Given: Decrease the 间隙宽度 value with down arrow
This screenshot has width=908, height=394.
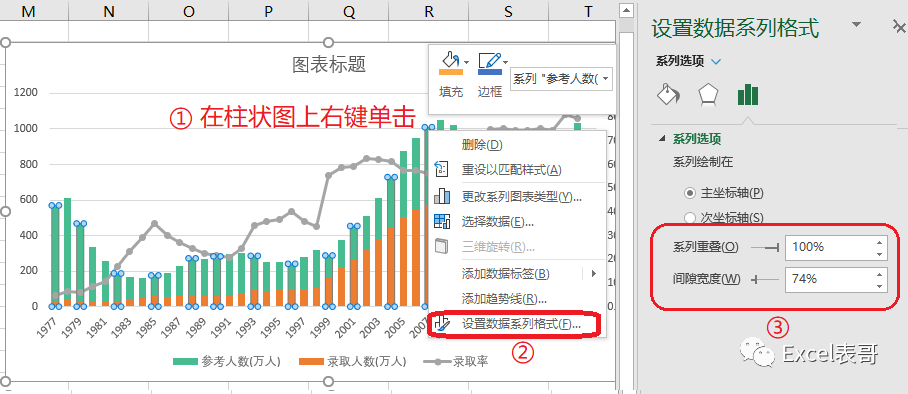Looking at the screenshot, I should coord(880,286).
